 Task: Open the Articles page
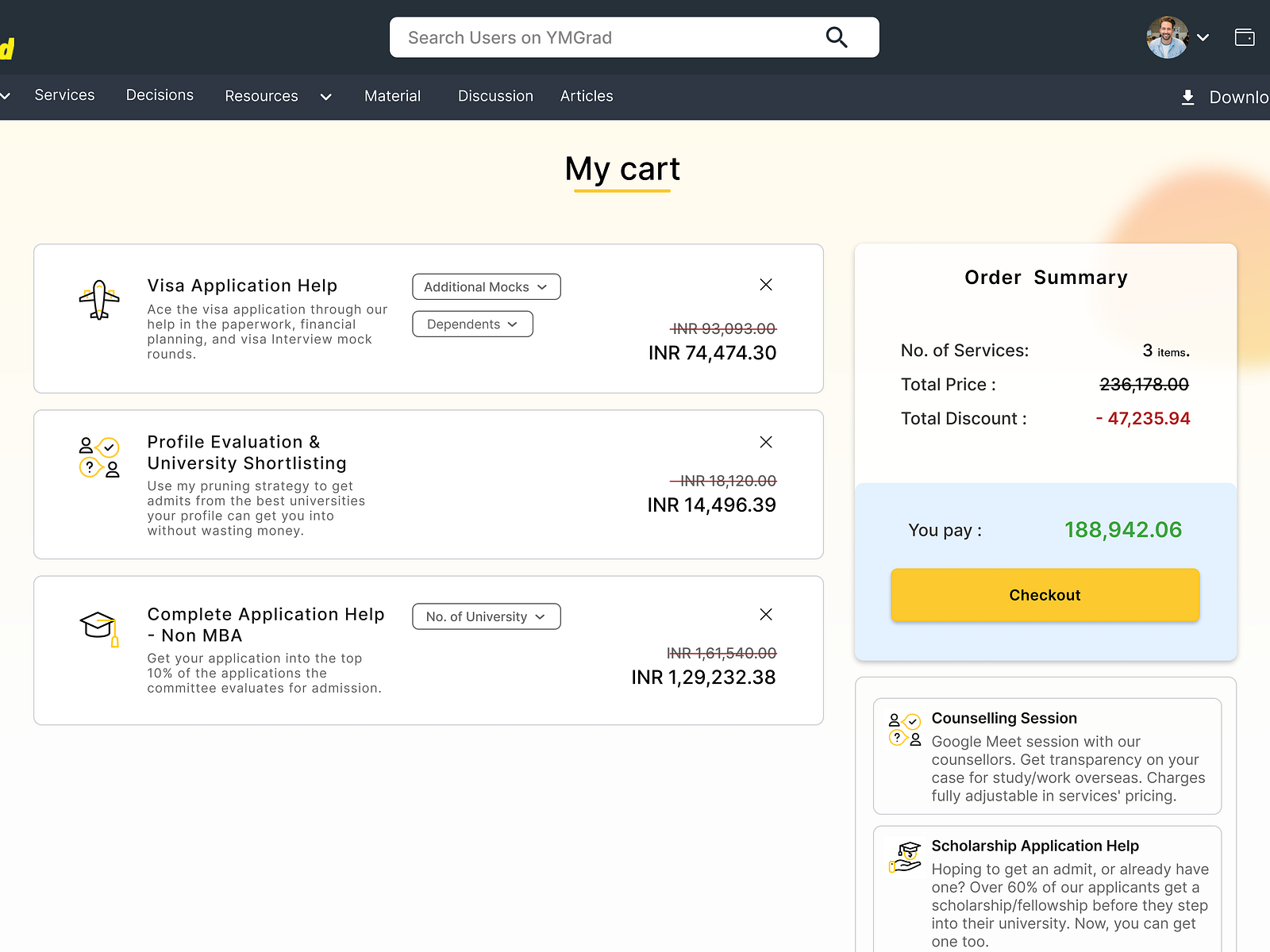point(587,95)
